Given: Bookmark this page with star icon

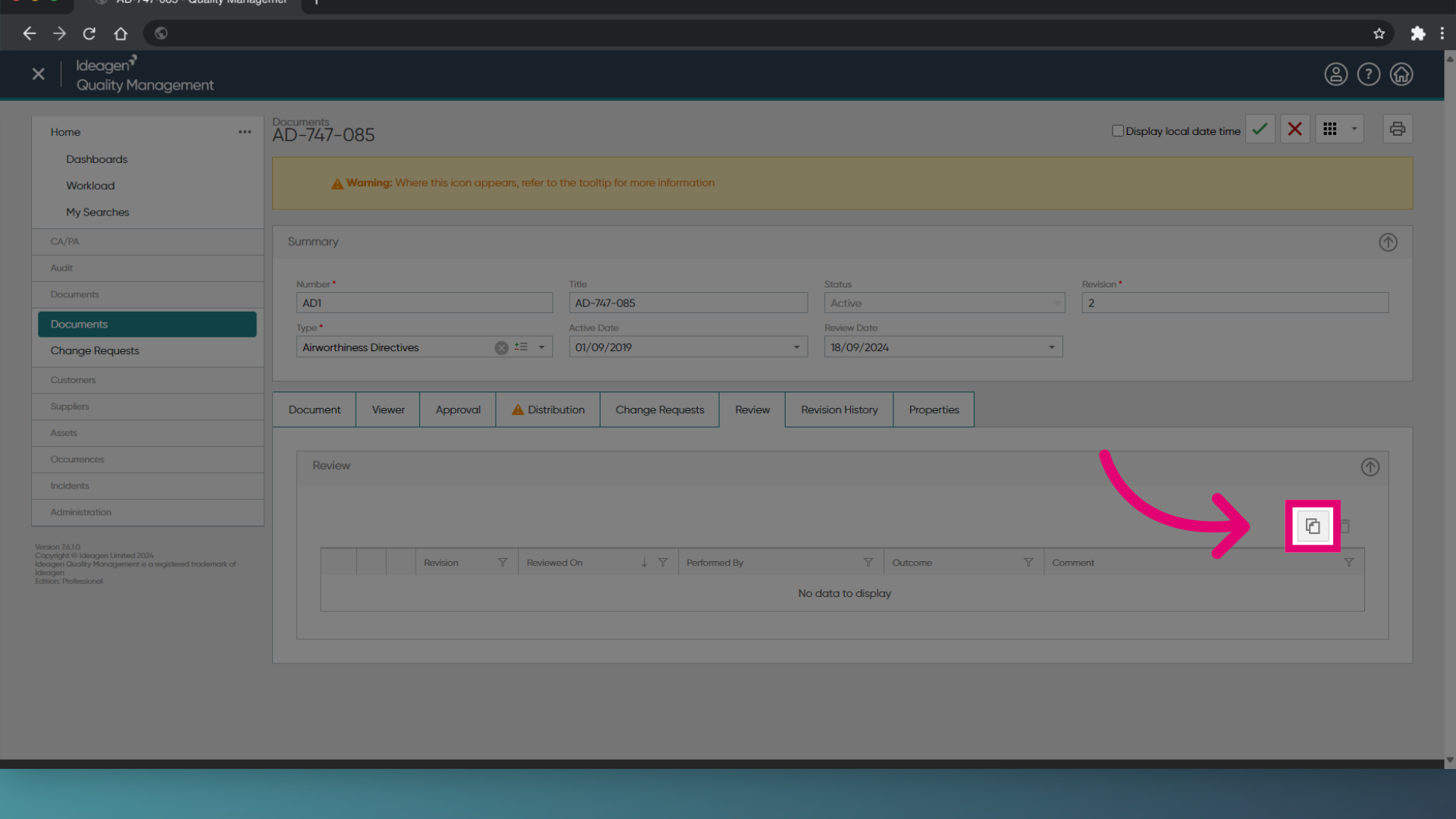Looking at the screenshot, I should point(1379,33).
